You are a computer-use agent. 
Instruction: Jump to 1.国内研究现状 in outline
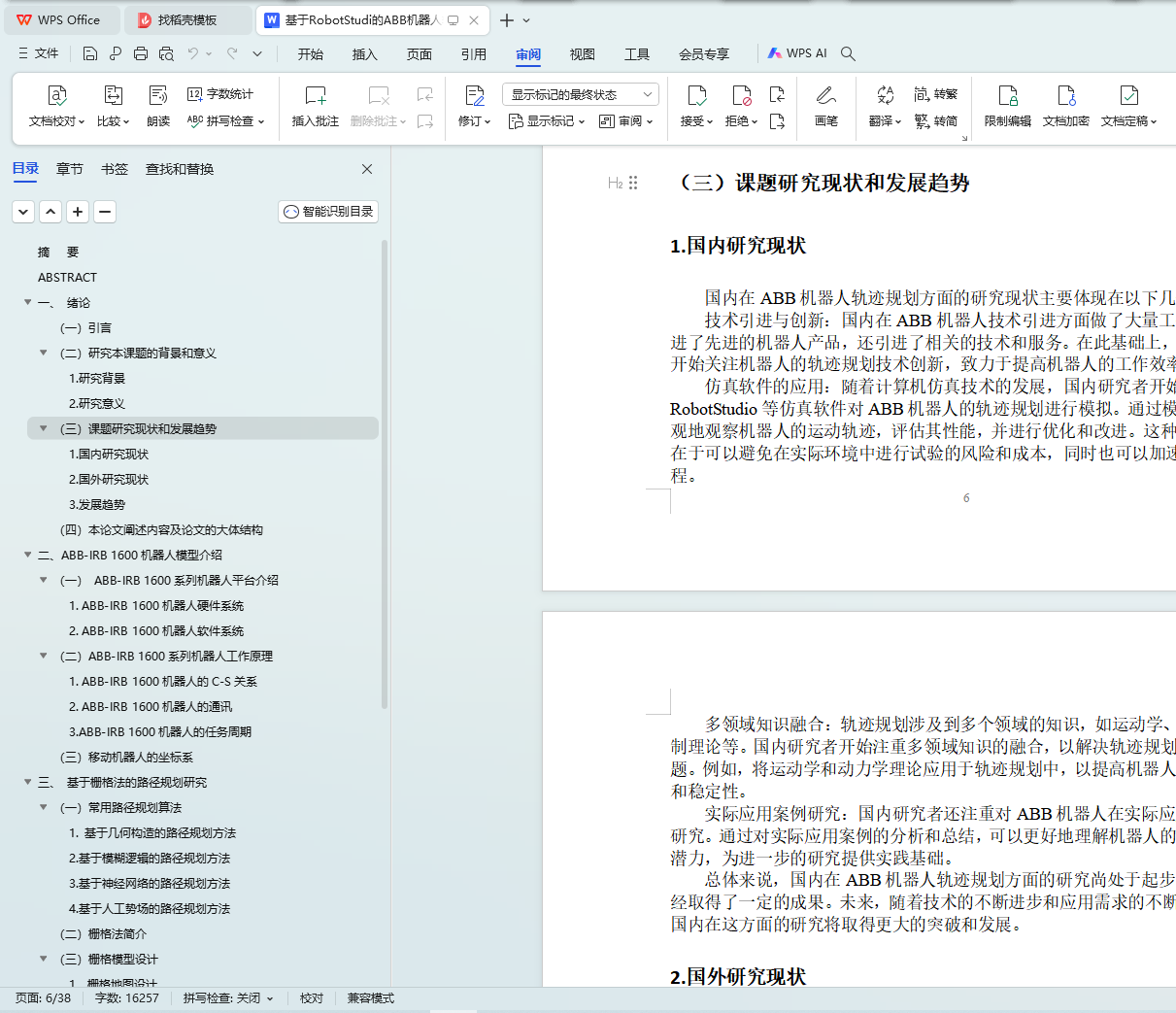109,454
